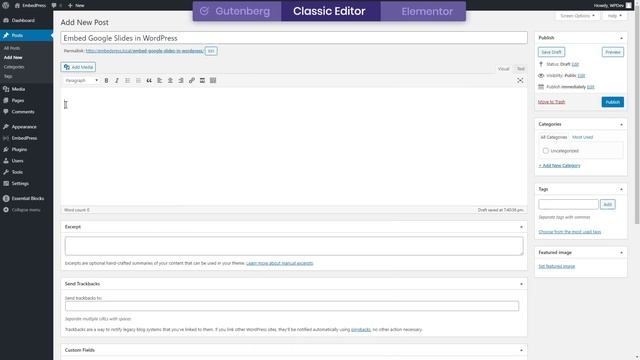This screenshot has height=360, width=640.
Task: Toggle bold formatting in editor toolbar
Action: click(107, 80)
